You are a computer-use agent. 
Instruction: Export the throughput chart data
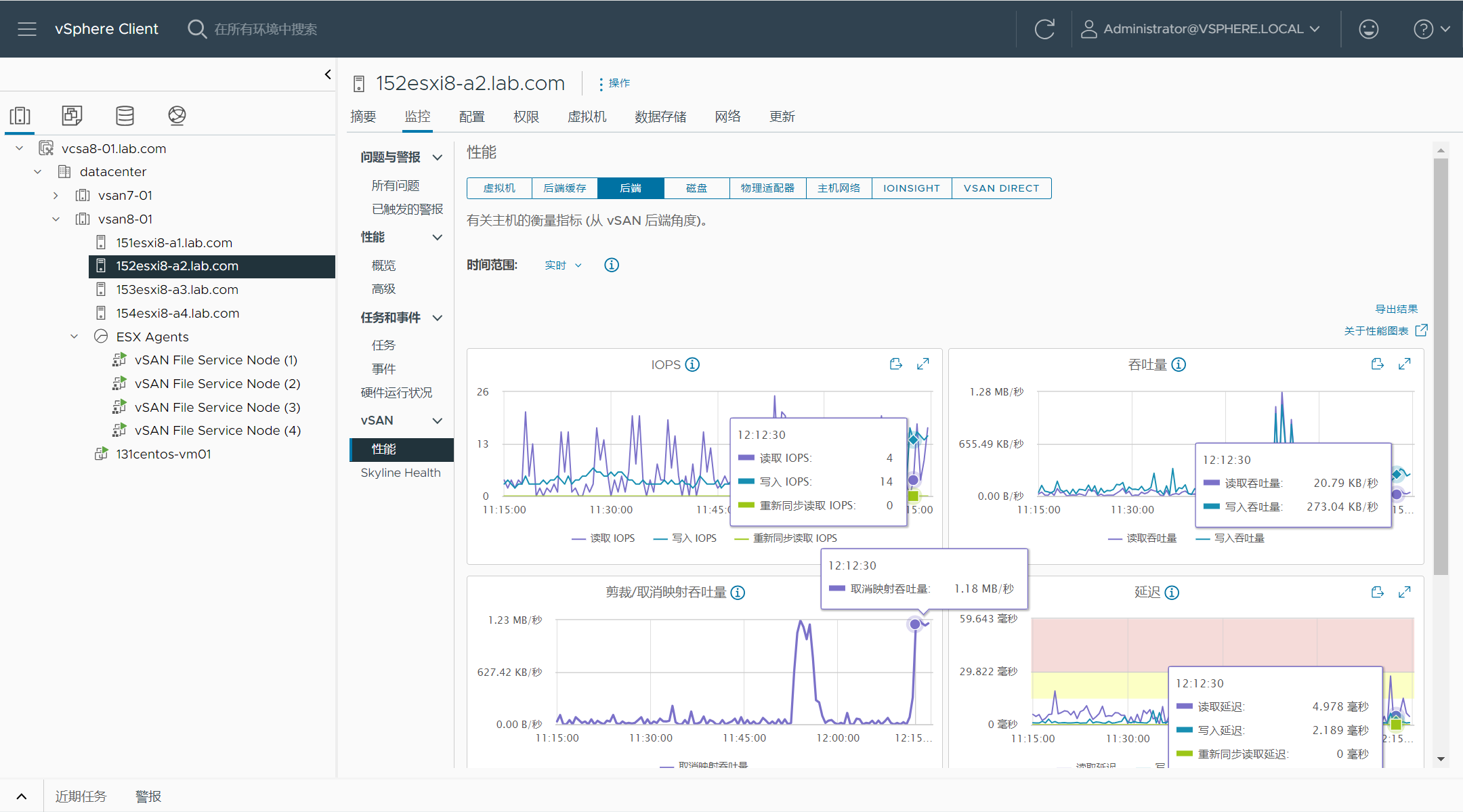(x=1378, y=364)
